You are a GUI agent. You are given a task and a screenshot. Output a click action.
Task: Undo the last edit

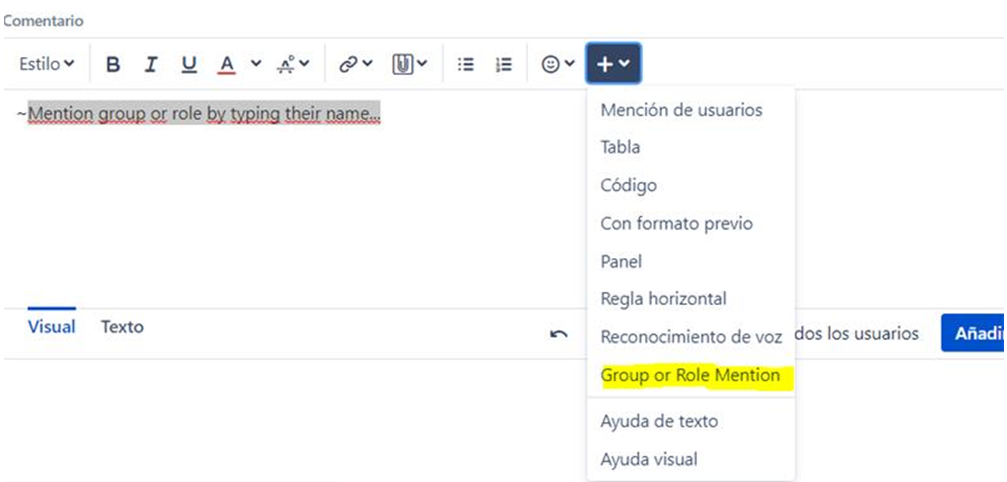click(559, 334)
